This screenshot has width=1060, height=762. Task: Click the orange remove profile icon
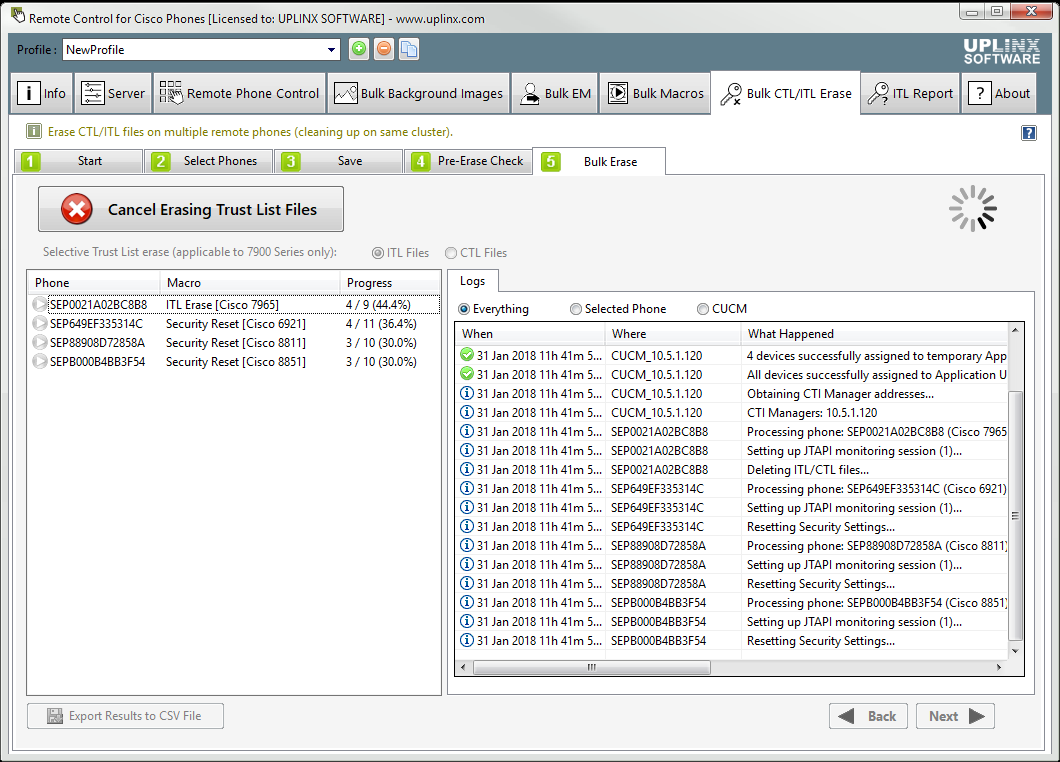coord(384,49)
